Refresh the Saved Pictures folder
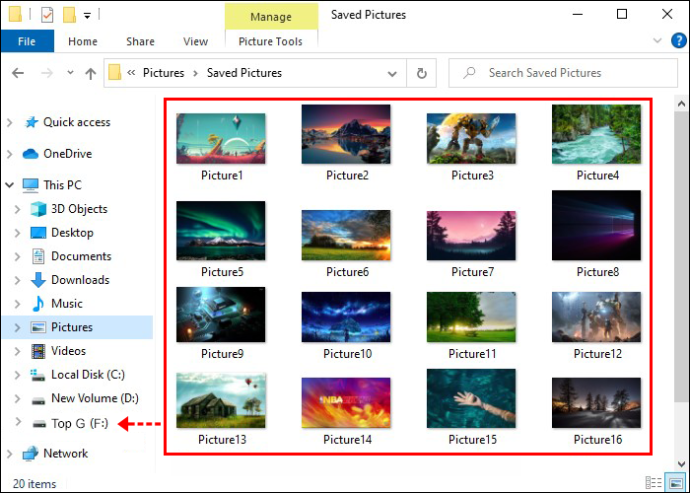The width and height of the screenshot is (690, 493). pyautogui.click(x=422, y=73)
